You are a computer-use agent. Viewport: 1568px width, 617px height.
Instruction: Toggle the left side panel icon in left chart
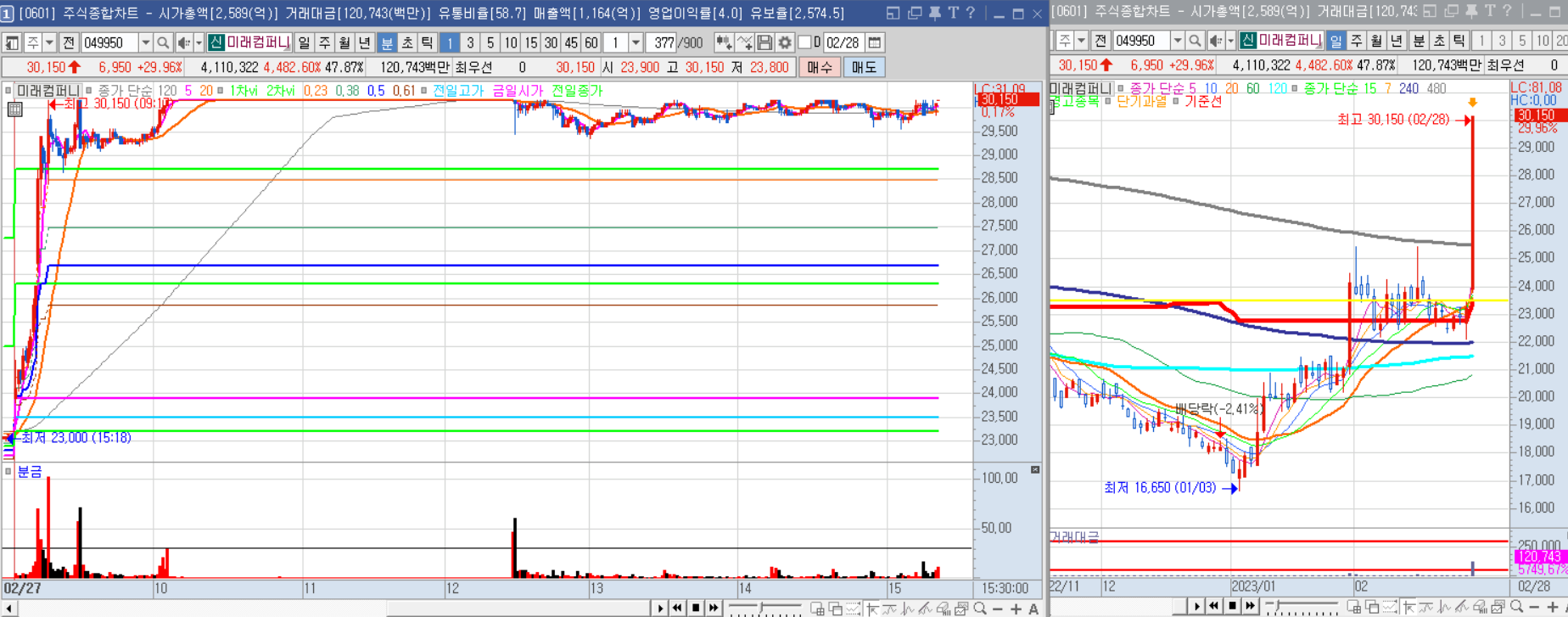(12, 42)
